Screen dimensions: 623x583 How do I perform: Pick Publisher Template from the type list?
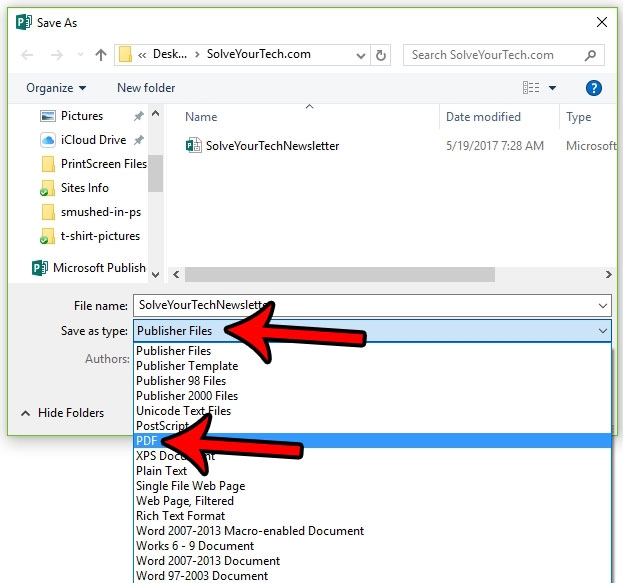(180, 366)
